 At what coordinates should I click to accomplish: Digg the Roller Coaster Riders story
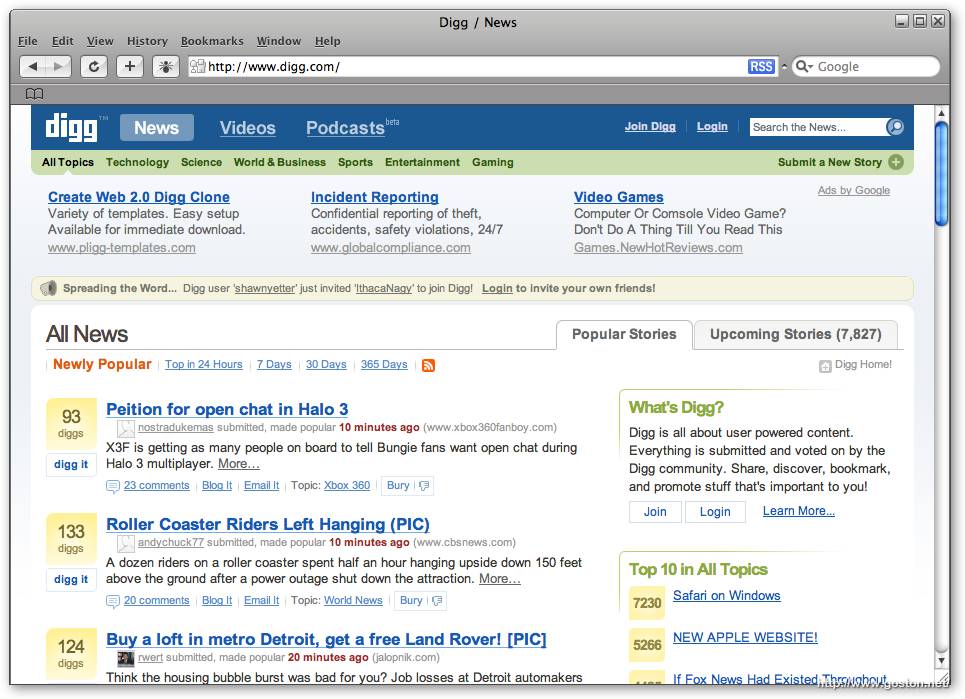click(x=71, y=580)
